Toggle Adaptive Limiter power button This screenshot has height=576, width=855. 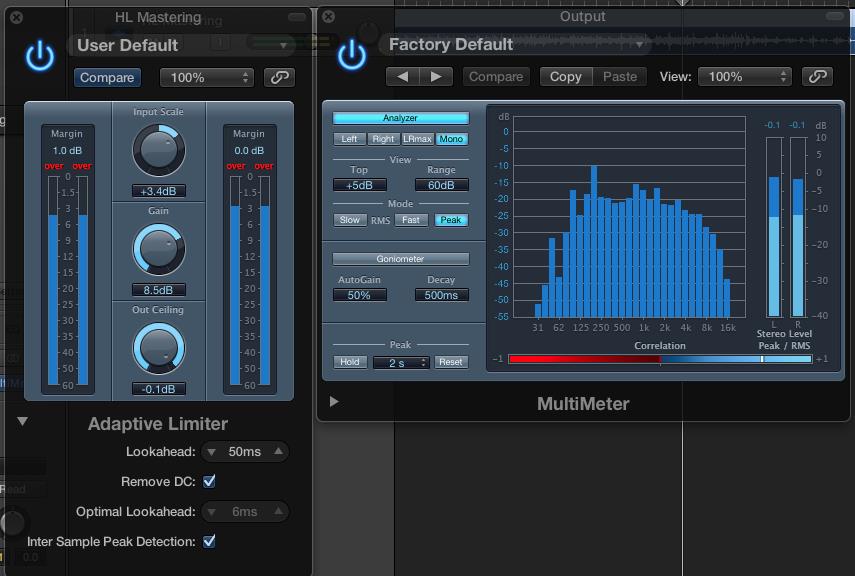40,57
